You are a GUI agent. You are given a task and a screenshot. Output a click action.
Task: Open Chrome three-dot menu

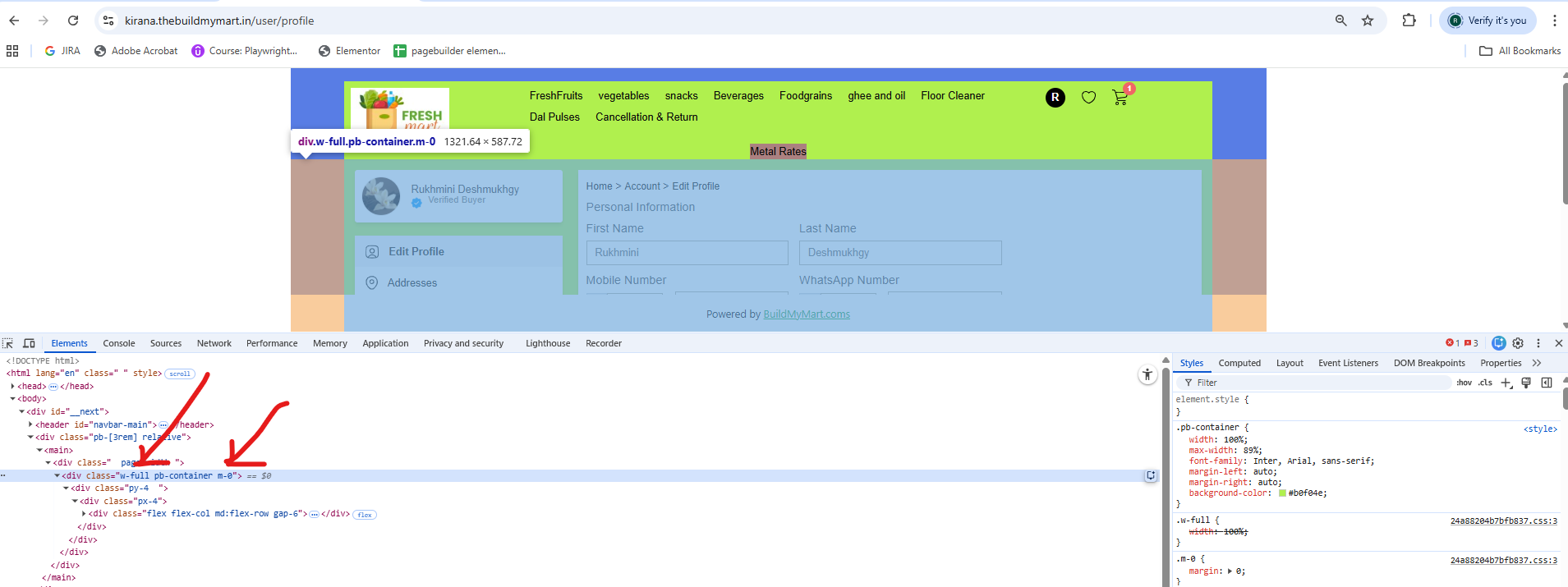coord(1554,21)
